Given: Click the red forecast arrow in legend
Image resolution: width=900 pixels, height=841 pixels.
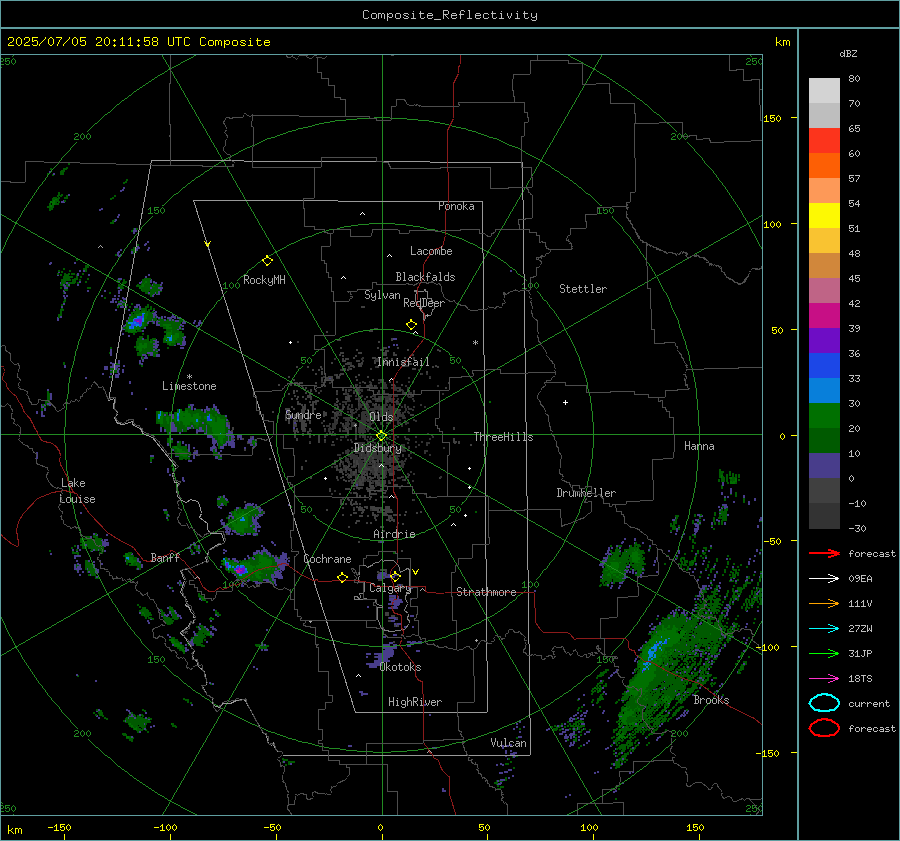Looking at the screenshot, I should coord(824,553).
